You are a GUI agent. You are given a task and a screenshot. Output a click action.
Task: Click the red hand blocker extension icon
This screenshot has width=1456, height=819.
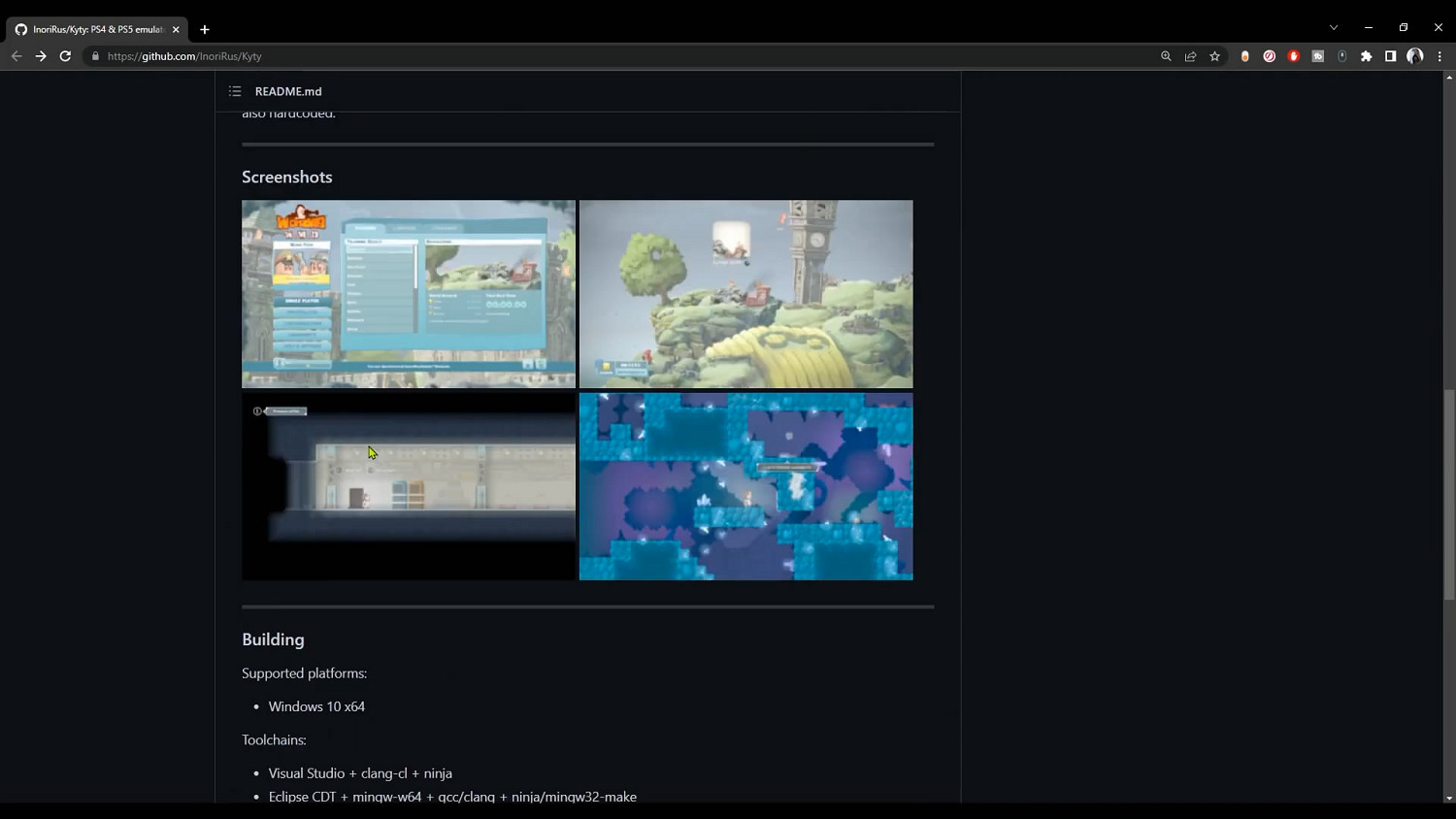pyautogui.click(x=1294, y=56)
